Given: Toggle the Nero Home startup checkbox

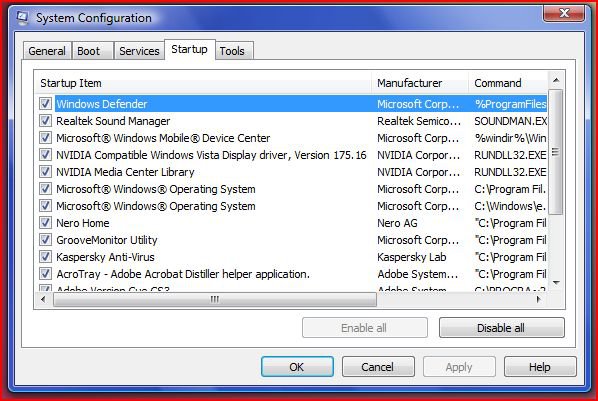Looking at the screenshot, I should [45, 222].
